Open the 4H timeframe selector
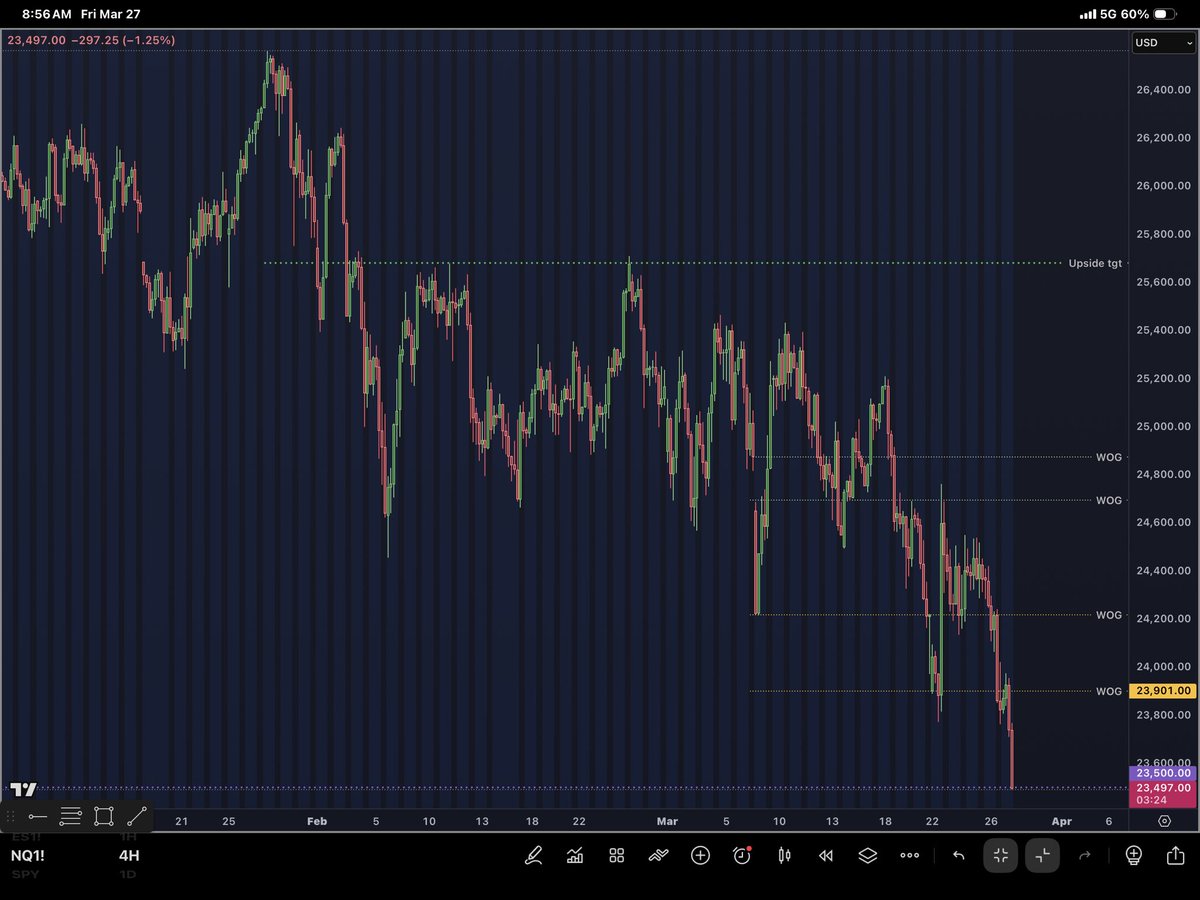1200x900 pixels. tap(130, 856)
